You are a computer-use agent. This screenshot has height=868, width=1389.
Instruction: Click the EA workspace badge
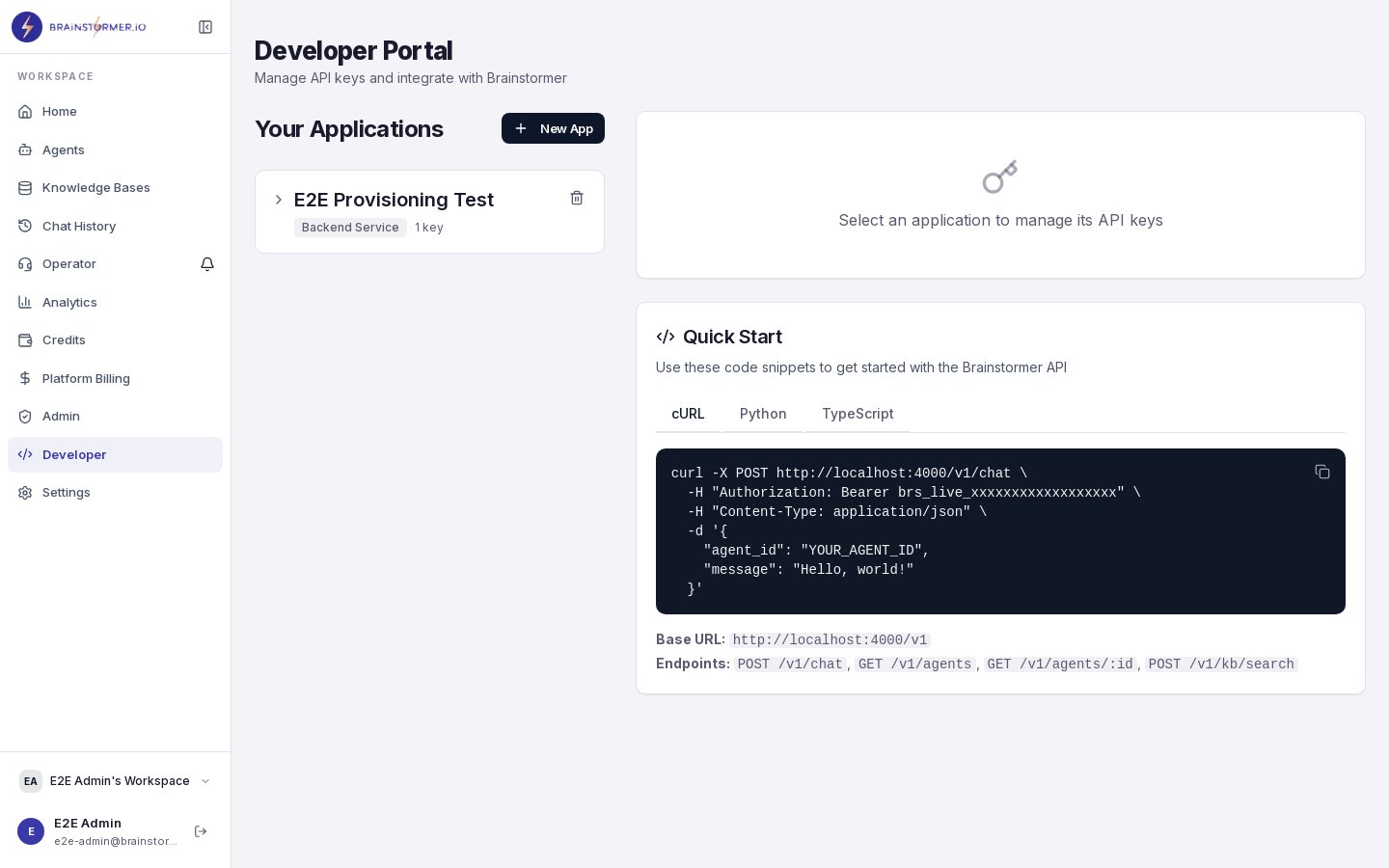pyautogui.click(x=31, y=781)
